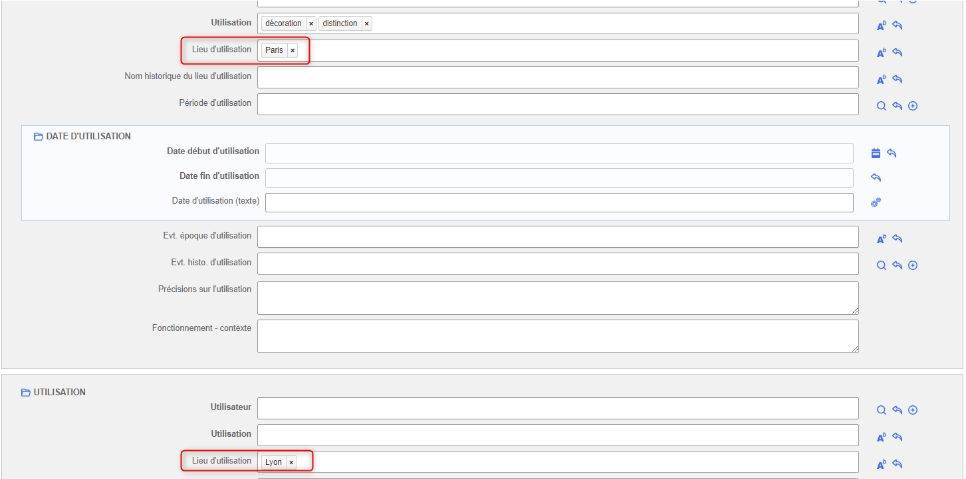Focus the Date début d'utilisation input
Viewport: 966px width, 479px height.
559,153
